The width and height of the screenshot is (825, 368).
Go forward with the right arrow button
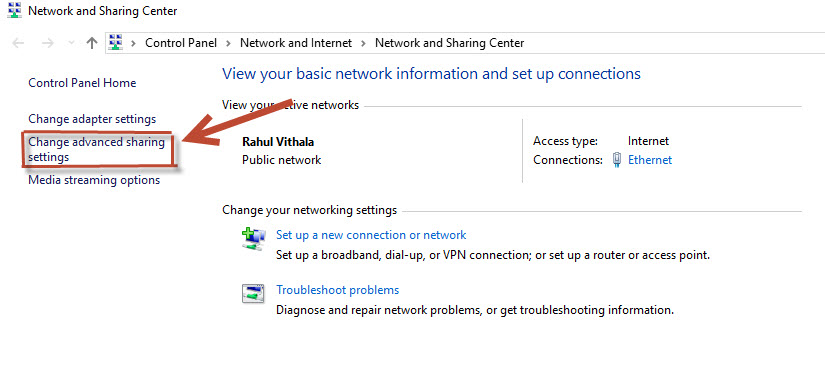(48, 43)
